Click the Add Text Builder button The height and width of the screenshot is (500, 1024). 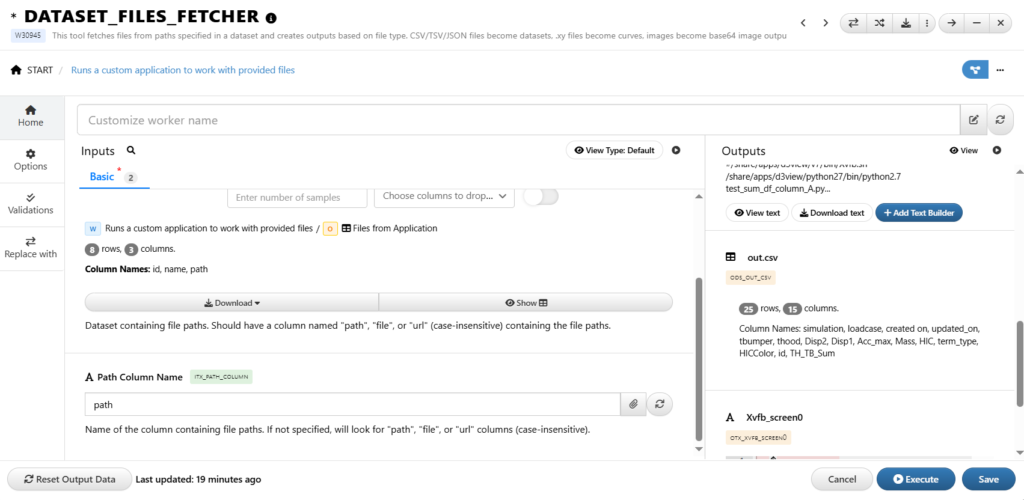click(x=918, y=212)
